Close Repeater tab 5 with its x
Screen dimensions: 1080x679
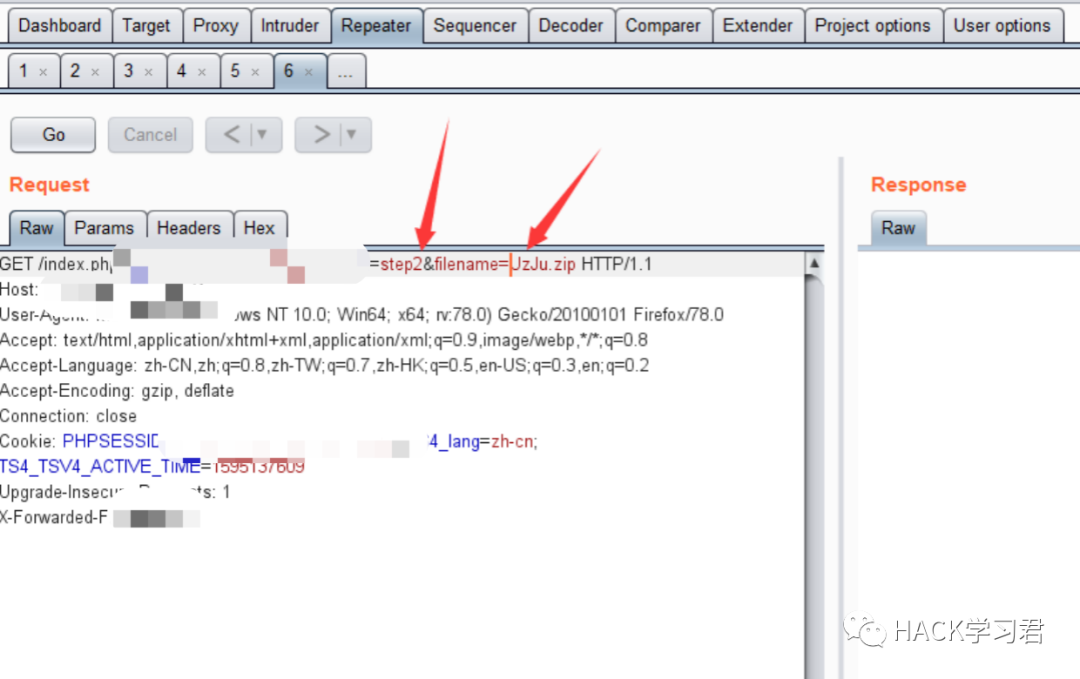256,72
